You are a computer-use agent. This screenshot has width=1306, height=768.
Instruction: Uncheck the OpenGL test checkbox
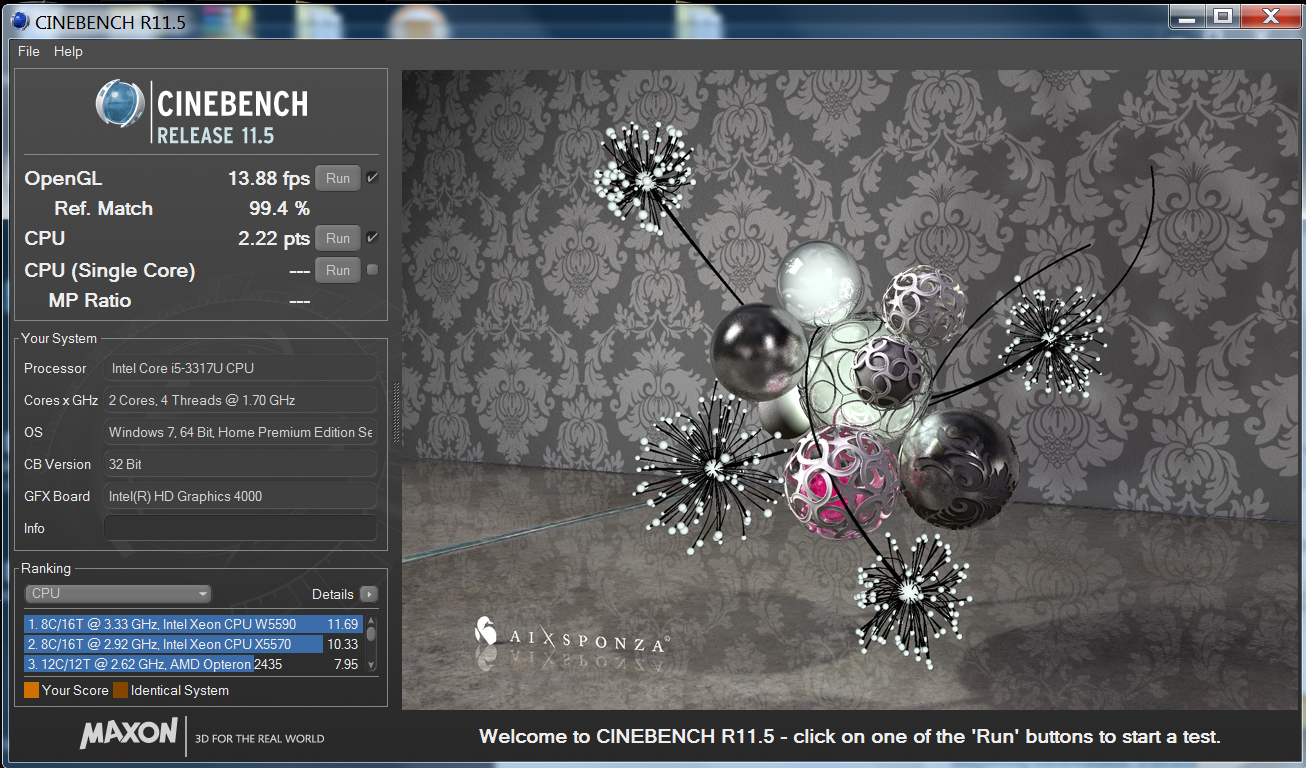tap(372, 178)
